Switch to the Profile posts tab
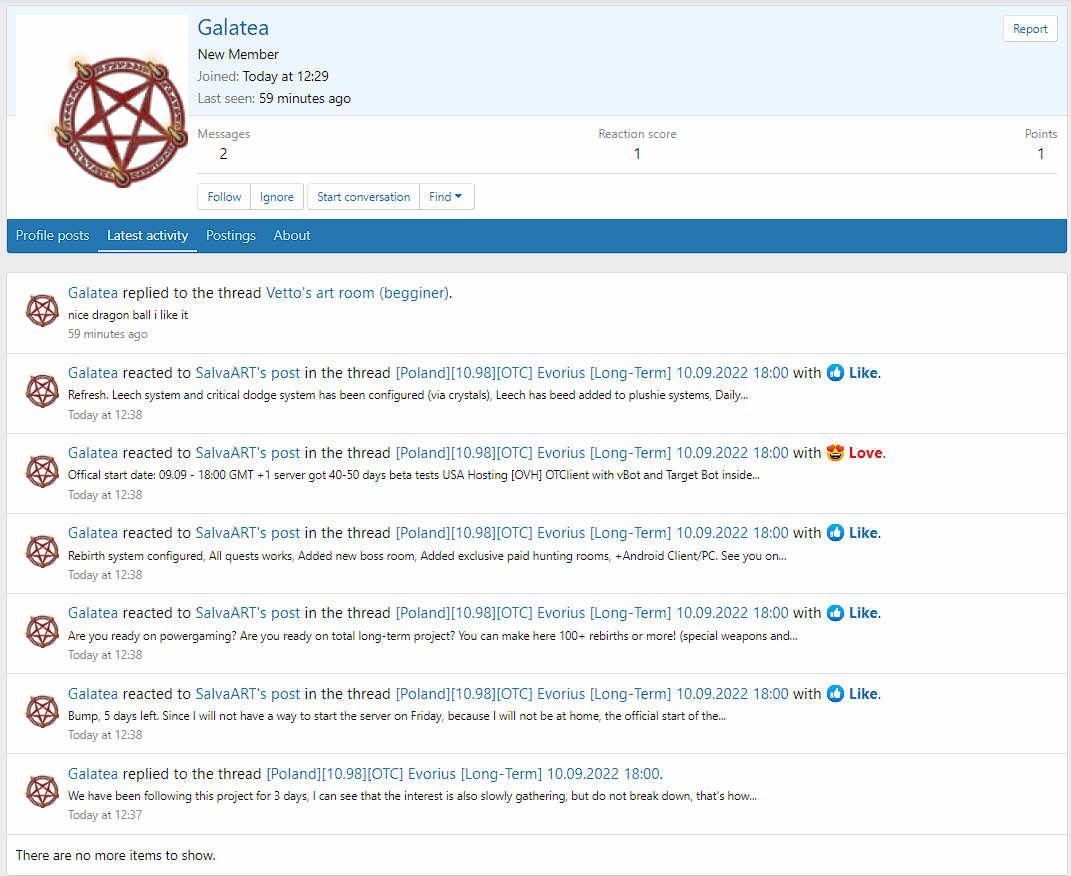The width and height of the screenshot is (1071, 876). coord(53,236)
